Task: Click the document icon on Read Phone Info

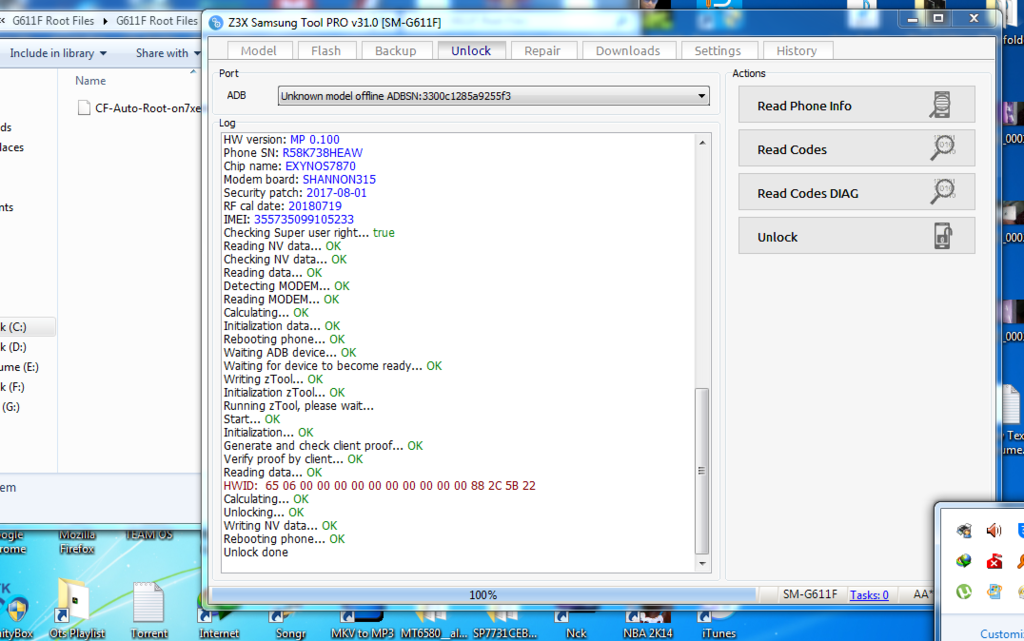Action: point(940,104)
